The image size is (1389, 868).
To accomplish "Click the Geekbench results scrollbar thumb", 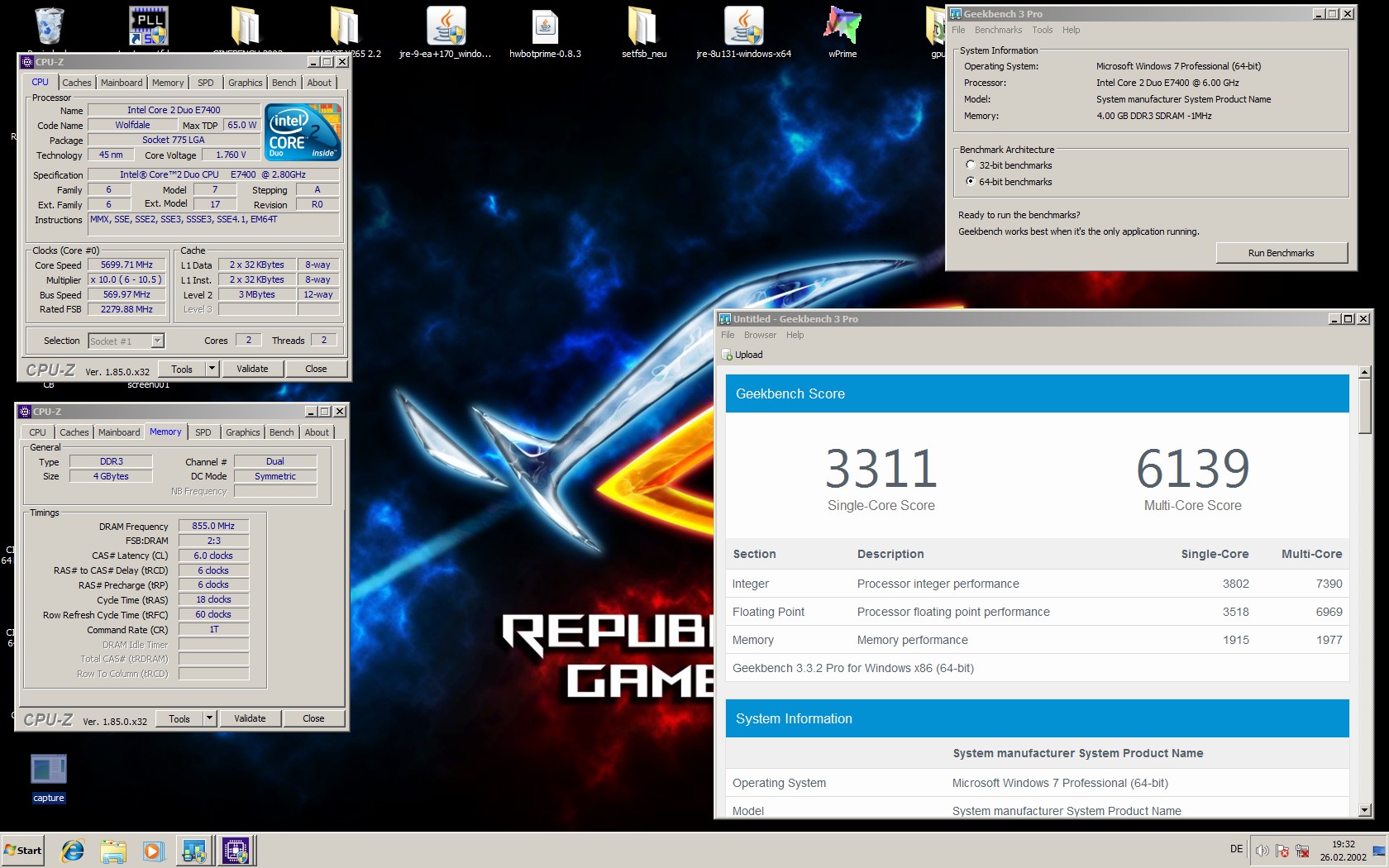I will click(1365, 406).
